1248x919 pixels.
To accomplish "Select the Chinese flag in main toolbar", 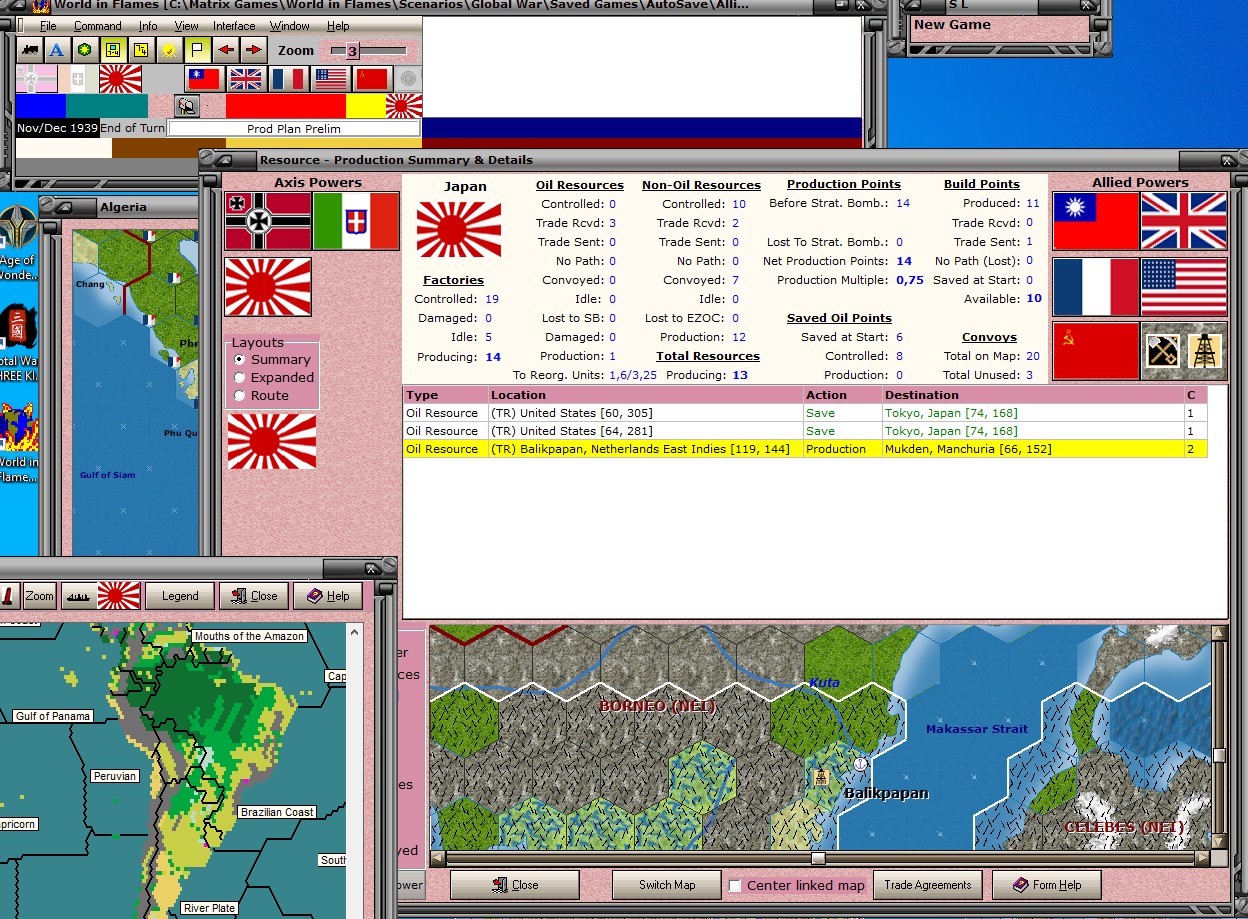I will pyautogui.click(x=204, y=79).
